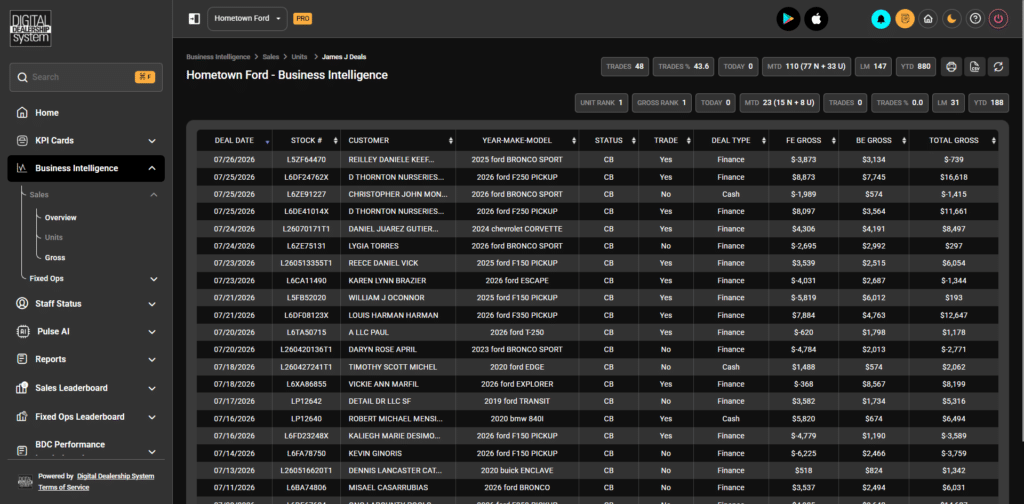
Task: Collapse the Sales submenu chevron
Action: click(154, 195)
